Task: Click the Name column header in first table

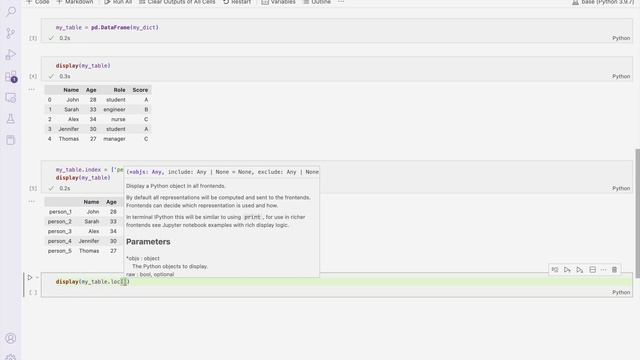Action: (x=71, y=90)
